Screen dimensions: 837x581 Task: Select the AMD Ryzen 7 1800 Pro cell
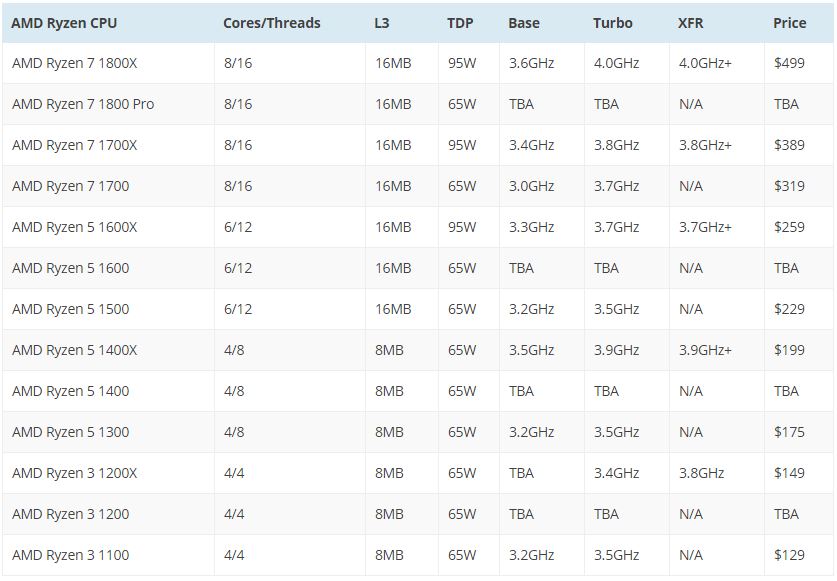pos(83,104)
